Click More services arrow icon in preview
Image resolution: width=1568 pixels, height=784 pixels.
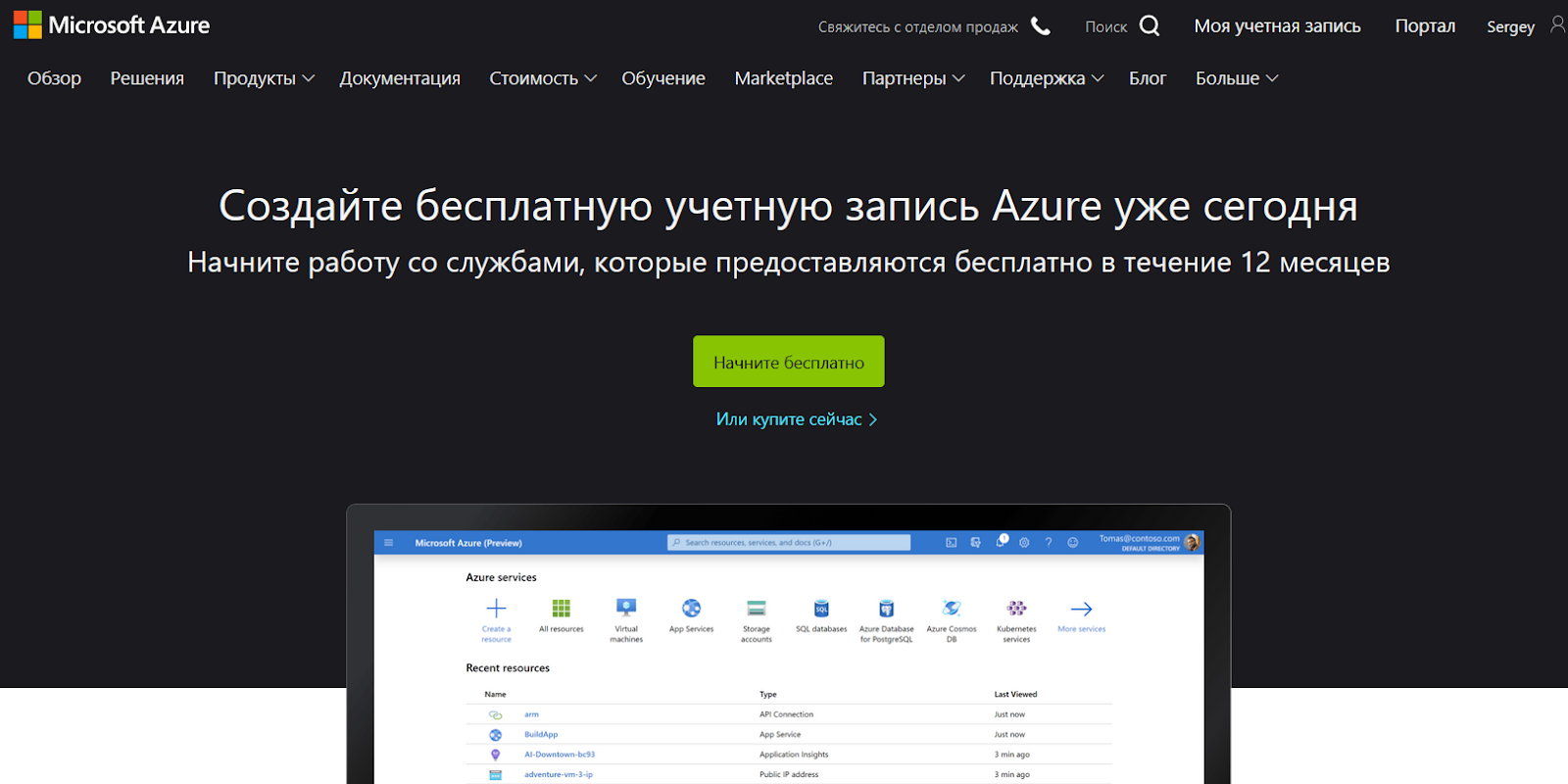(x=1081, y=609)
